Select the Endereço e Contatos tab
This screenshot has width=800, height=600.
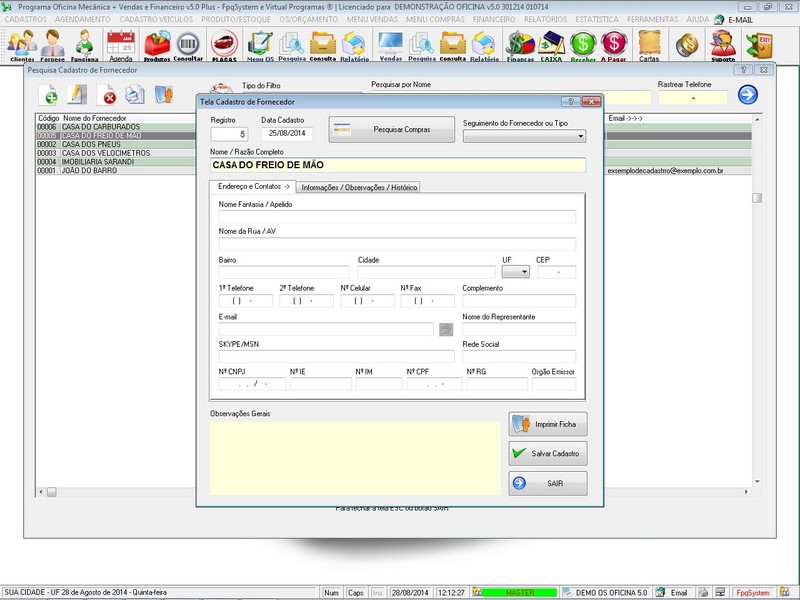point(253,186)
